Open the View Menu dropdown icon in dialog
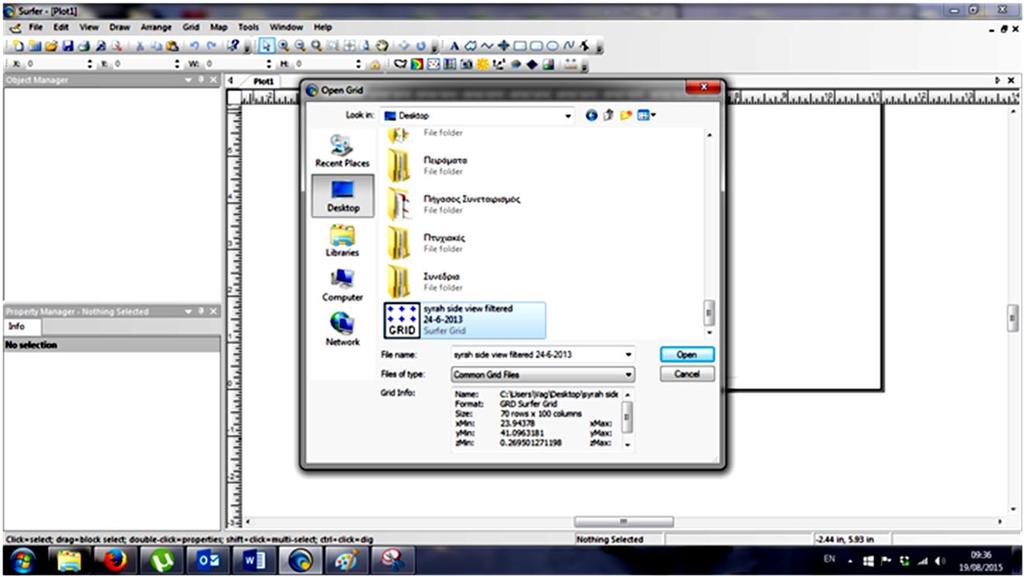Viewport: 1024px width, 577px height. pyautogui.click(x=646, y=116)
